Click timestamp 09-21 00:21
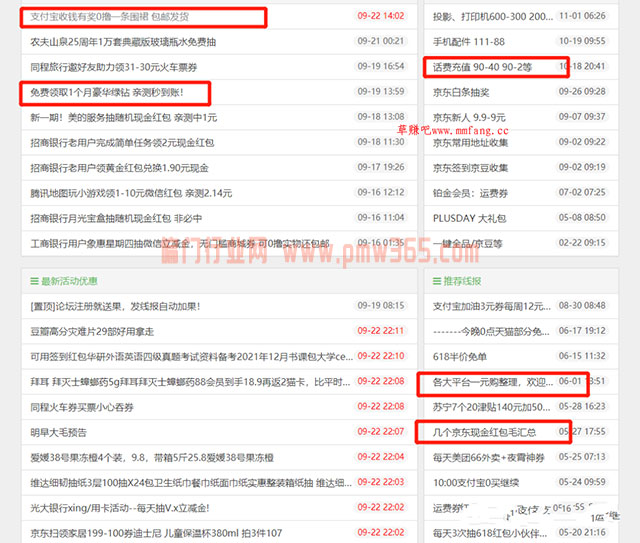 coord(381,41)
